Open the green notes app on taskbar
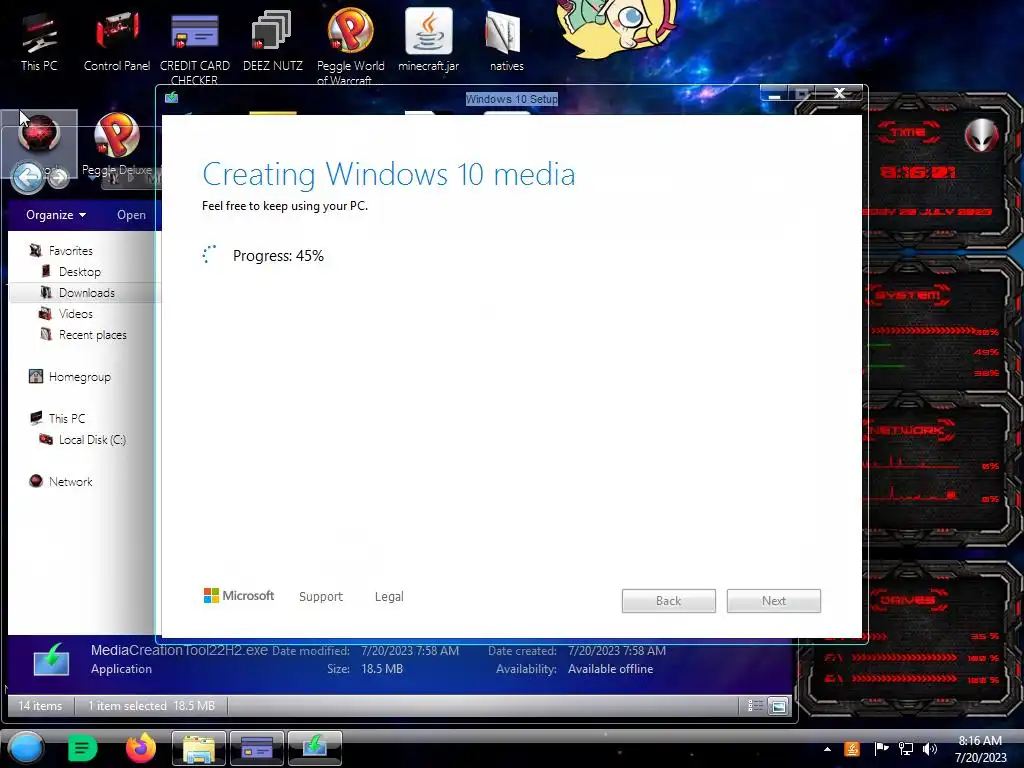Viewport: 1024px width, 768px height. pyautogui.click(x=82, y=748)
